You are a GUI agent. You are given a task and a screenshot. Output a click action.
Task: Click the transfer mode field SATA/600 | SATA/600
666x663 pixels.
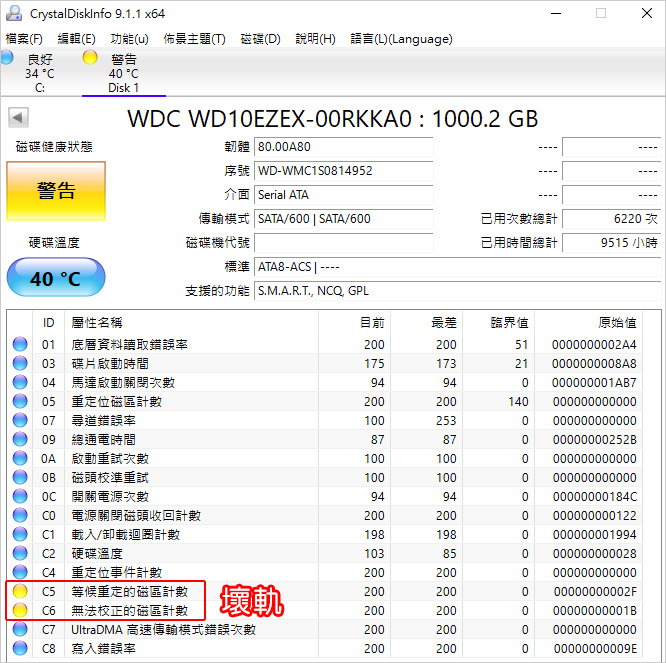click(x=344, y=219)
